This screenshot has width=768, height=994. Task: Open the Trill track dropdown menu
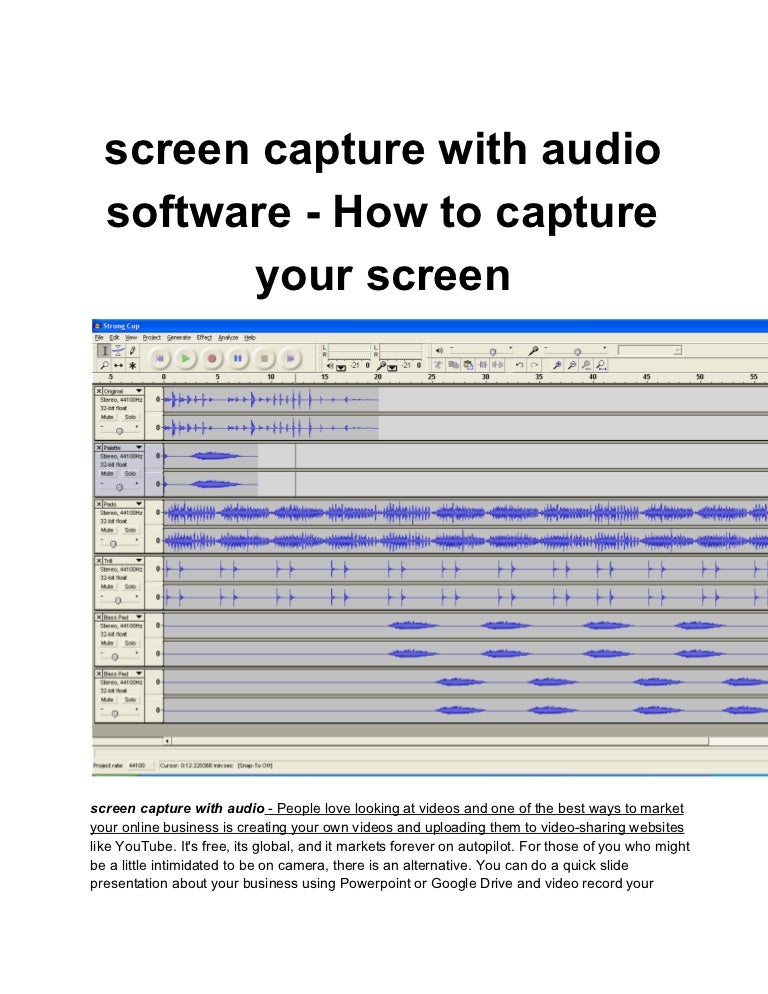tap(139, 560)
